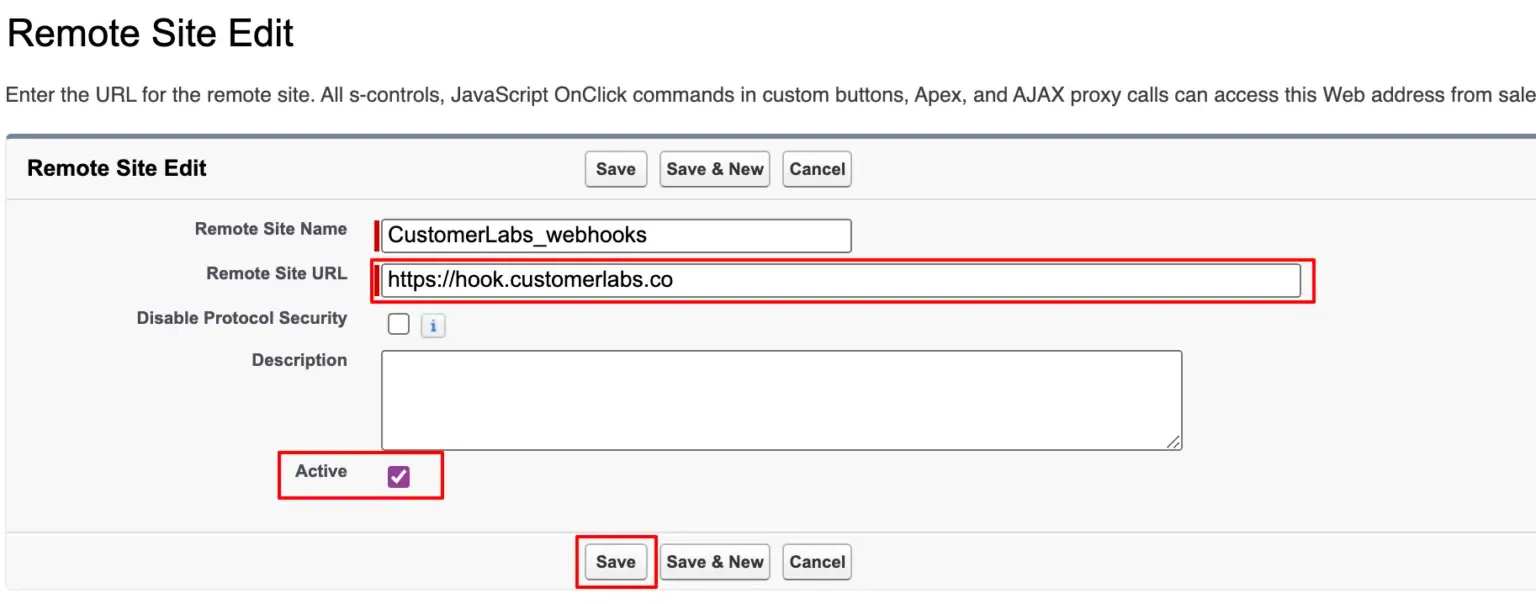Click the top Save button
This screenshot has width=1536, height=604.
616,169
